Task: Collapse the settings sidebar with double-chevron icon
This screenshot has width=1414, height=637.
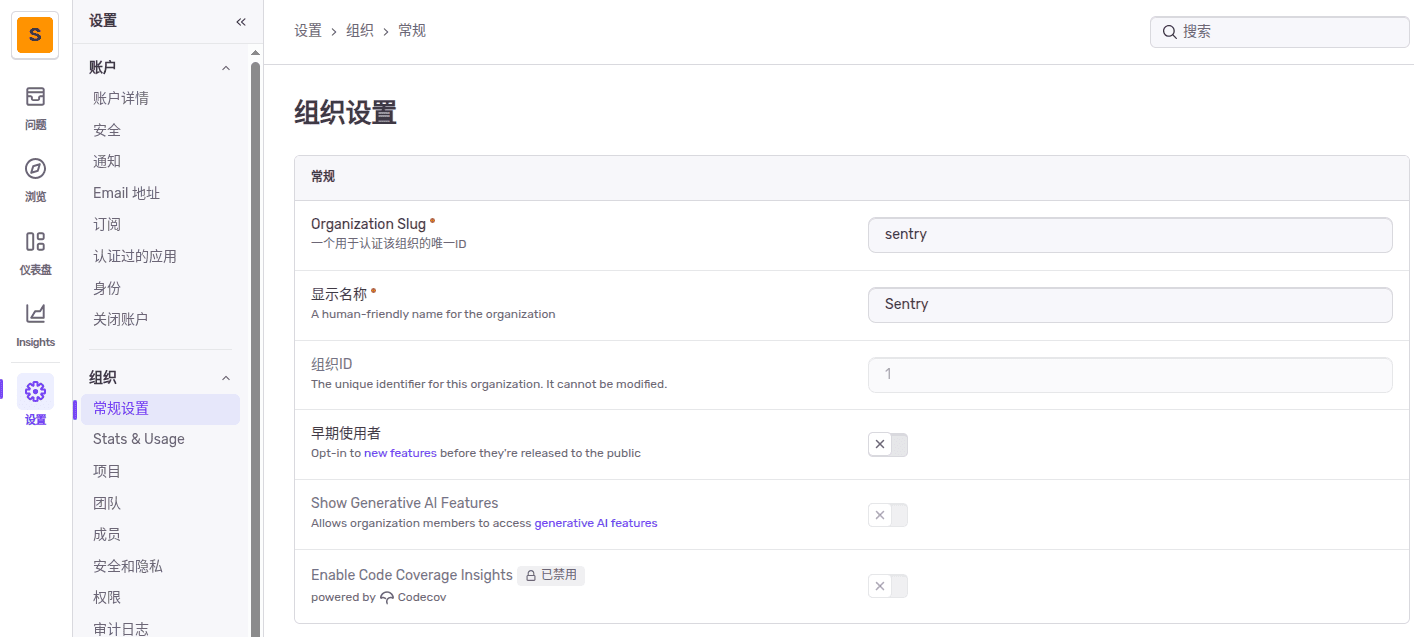Action: point(241,21)
